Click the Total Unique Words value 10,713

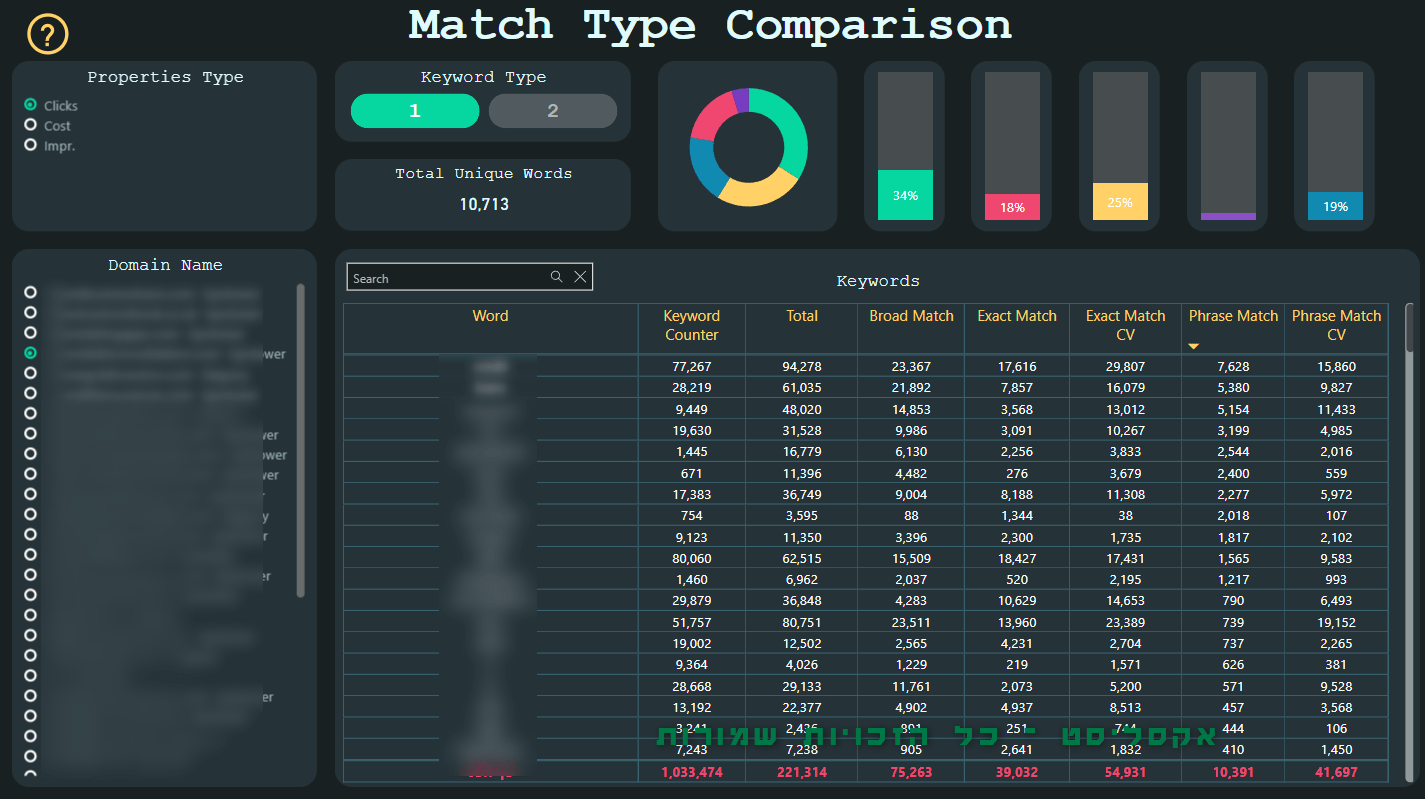tap(484, 204)
